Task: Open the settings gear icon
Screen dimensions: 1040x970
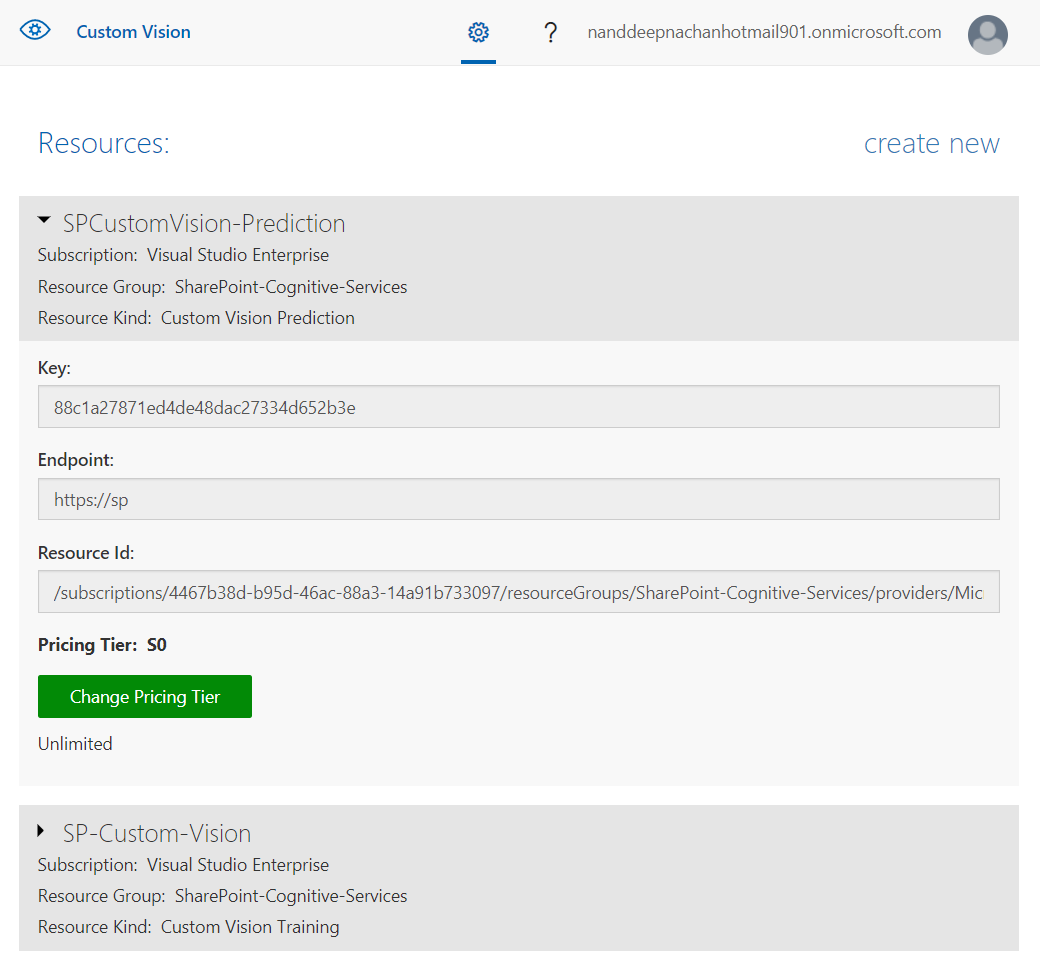Action: click(x=478, y=33)
